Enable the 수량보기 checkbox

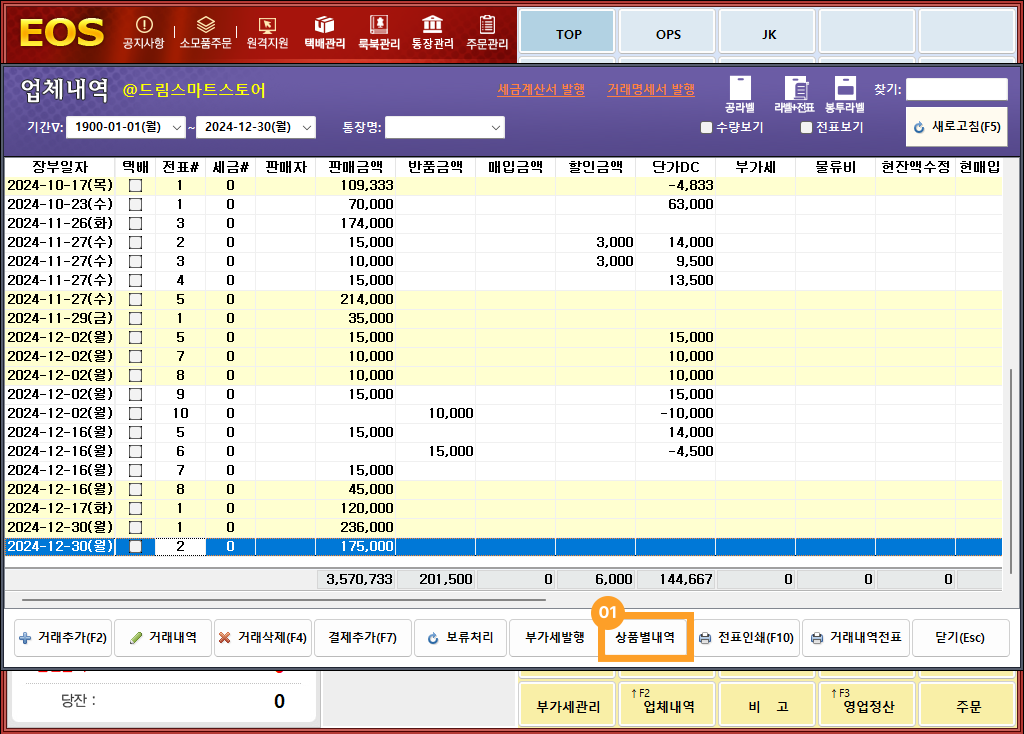(706, 127)
